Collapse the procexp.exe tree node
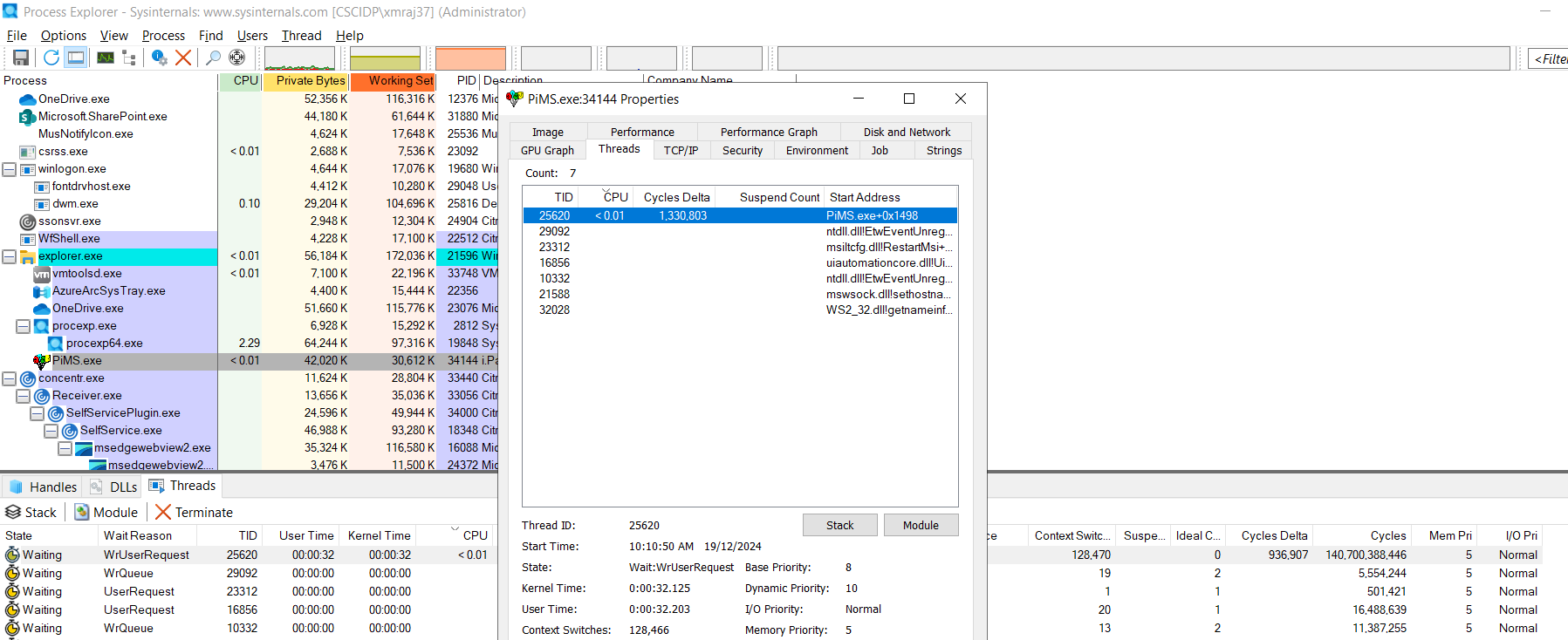Viewport: 1568px width, 640px height. pos(23,326)
